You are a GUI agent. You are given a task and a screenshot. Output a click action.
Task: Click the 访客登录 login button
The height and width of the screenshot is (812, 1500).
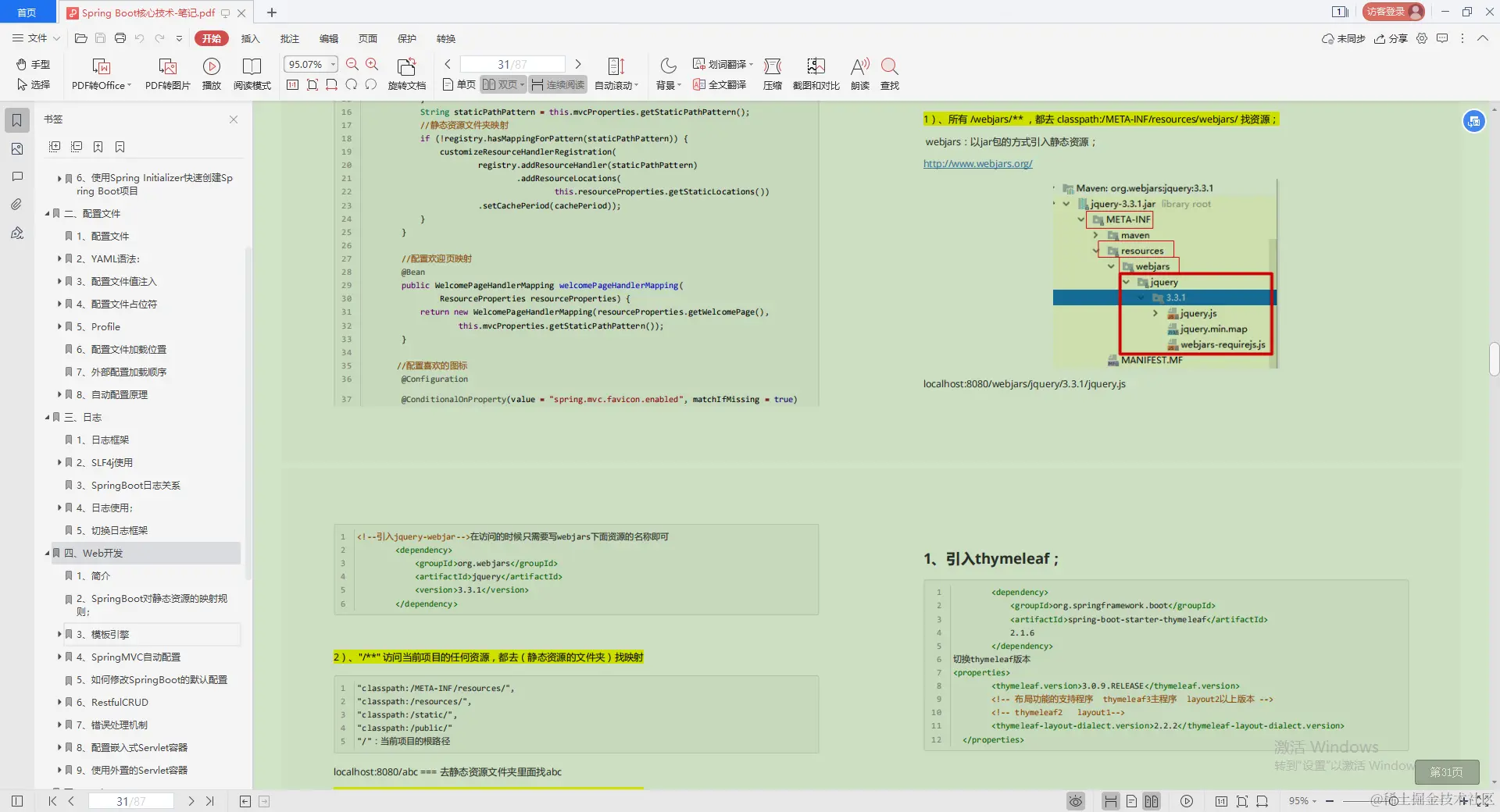point(1395,12)
